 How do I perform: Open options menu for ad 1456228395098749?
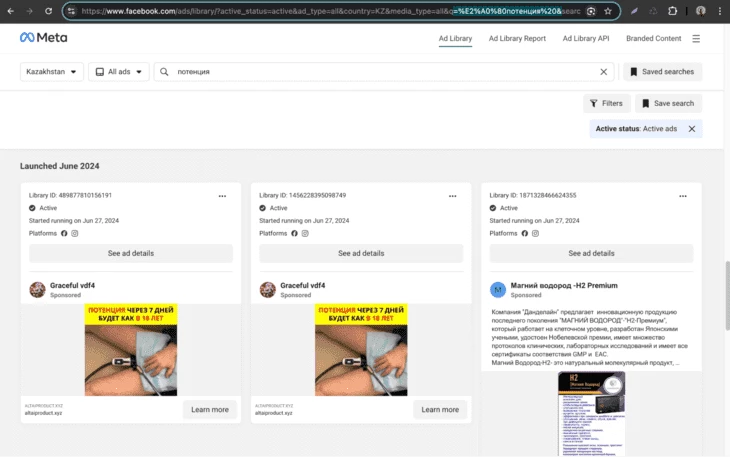coord(453,196)
